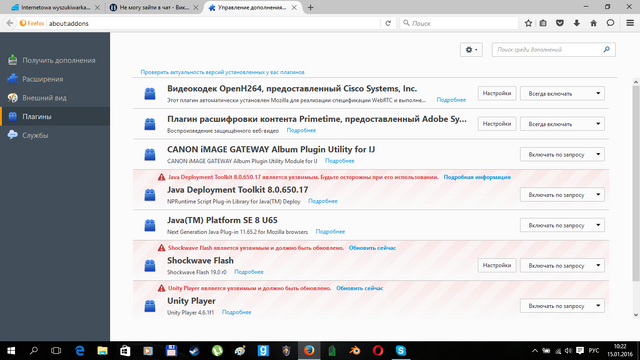Launch Microsoft Edge from the taskbar
The width and height of the screenshot is (640, 360).
(80, 351)
